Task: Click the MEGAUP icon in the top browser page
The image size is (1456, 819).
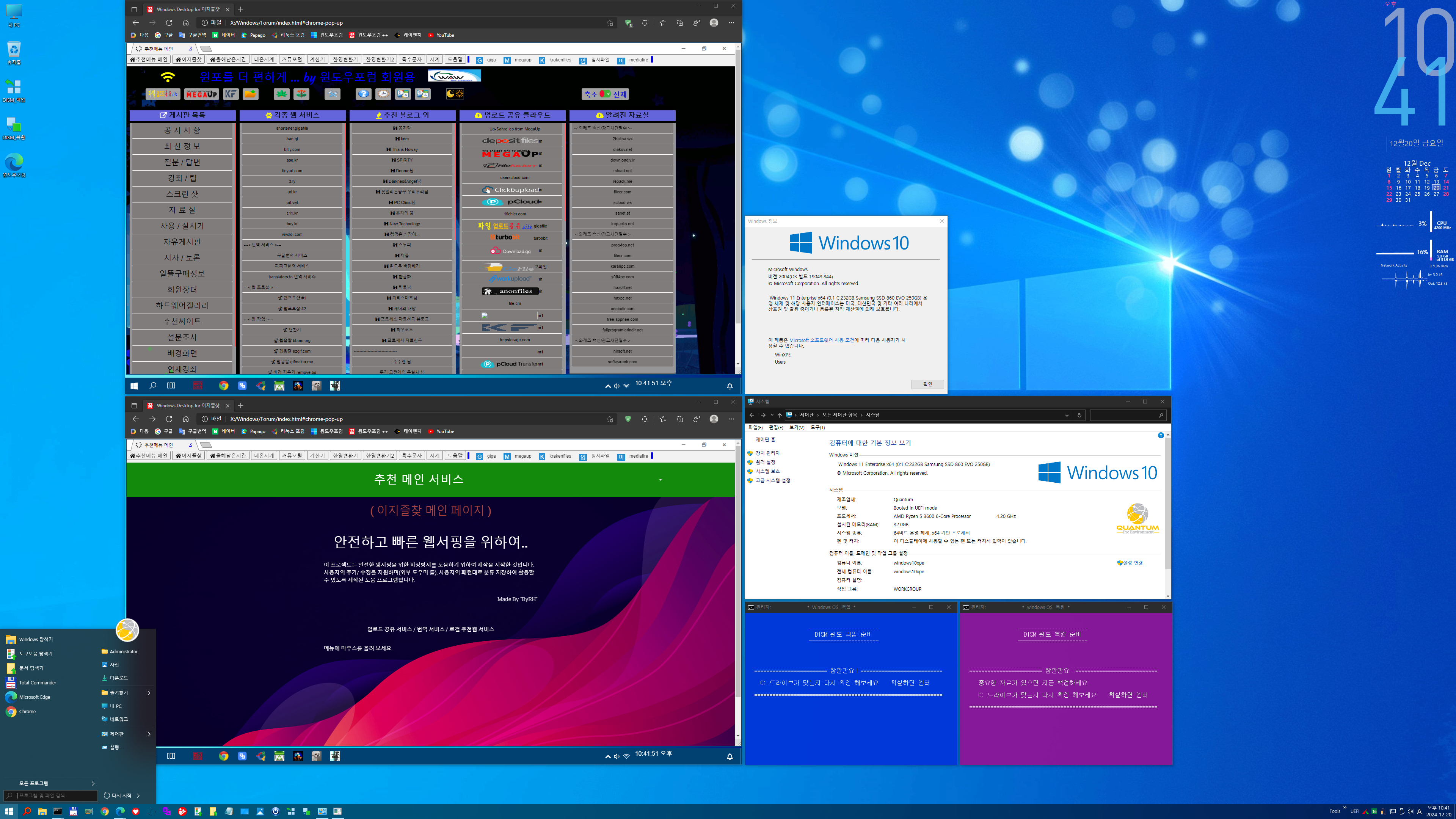Action: click(x=202, y=94)
